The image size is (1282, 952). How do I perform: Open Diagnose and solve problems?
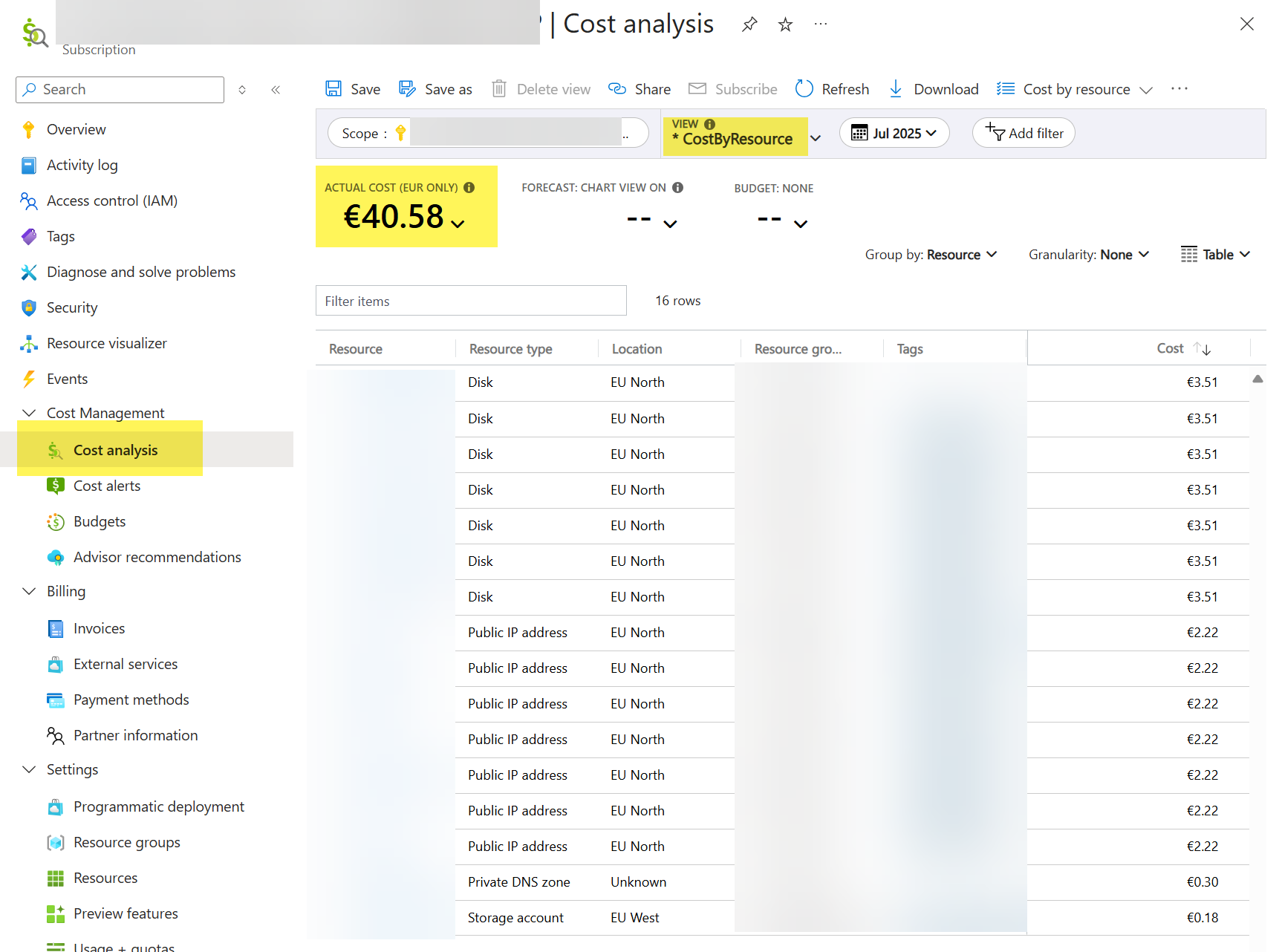(140, 272)
